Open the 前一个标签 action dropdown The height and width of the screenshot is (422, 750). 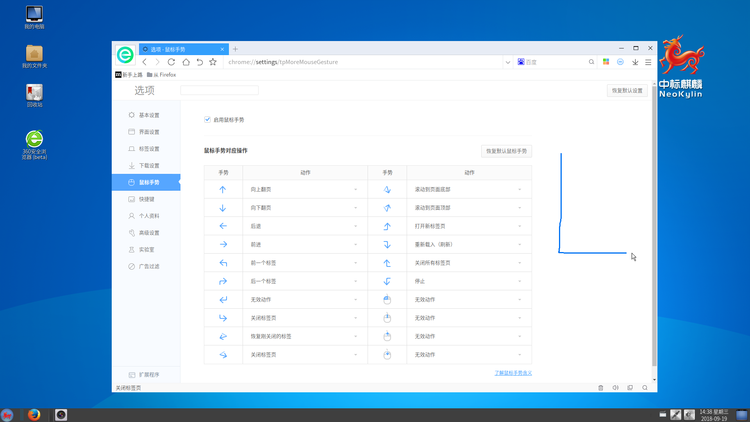pyautogui.click(x=305, y=263)
